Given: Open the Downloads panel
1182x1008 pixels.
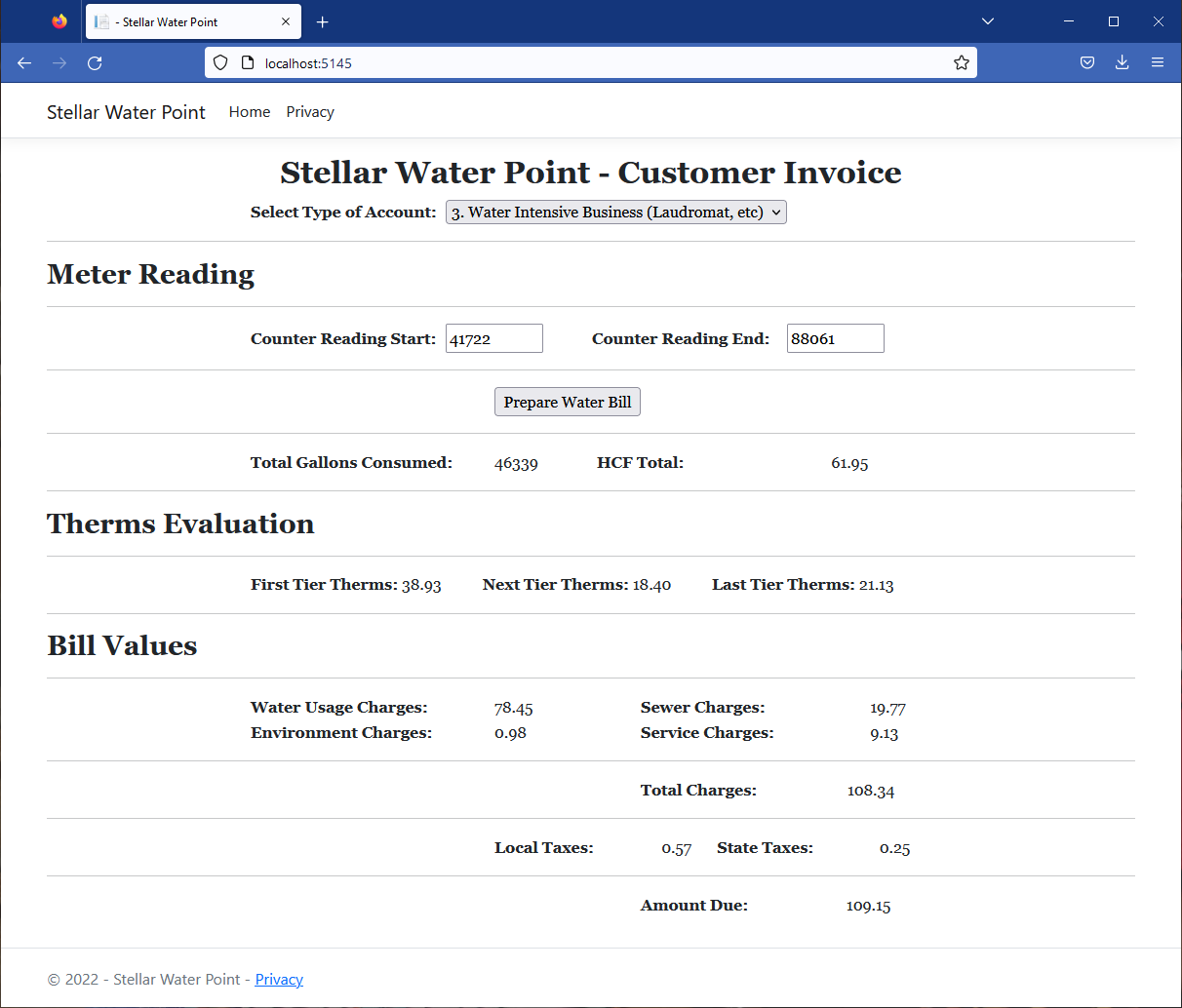Looking at the screenshot, I should [x=1123, y=62].
